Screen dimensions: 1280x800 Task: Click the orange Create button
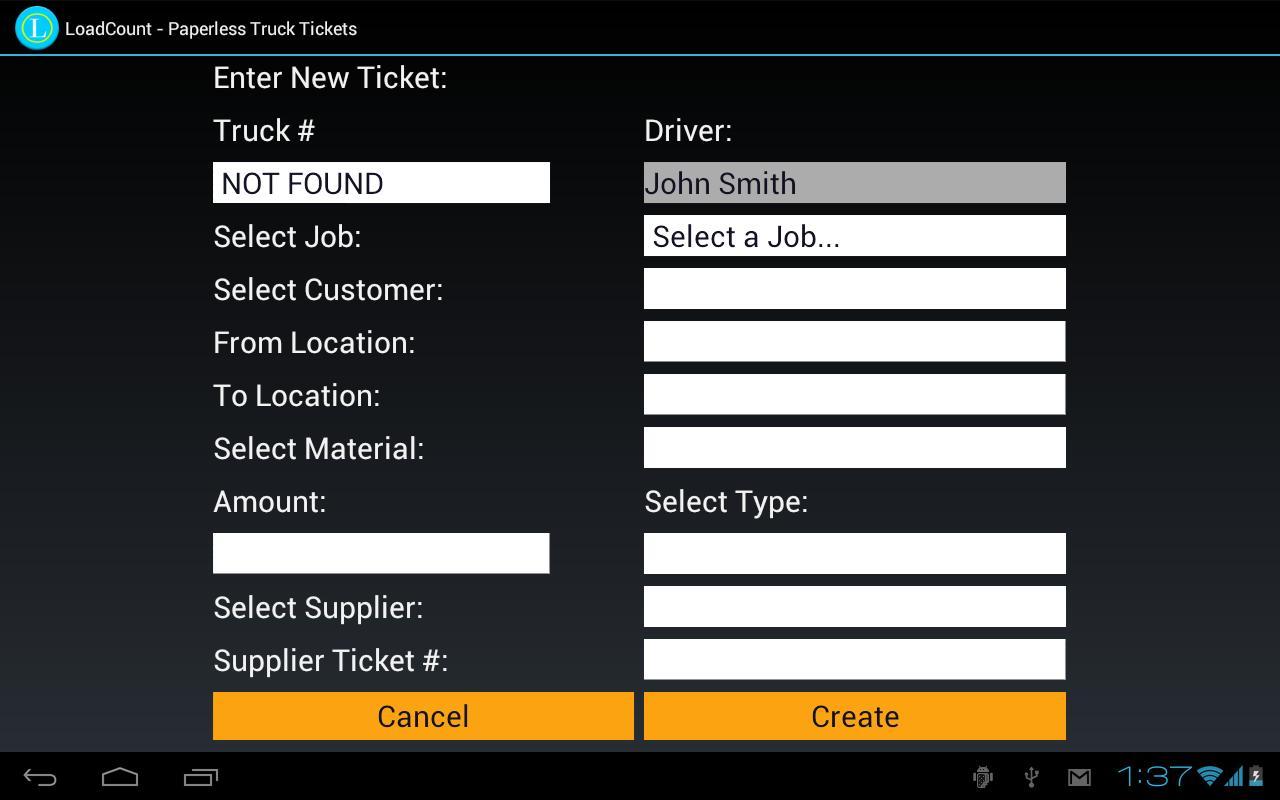(x=855, y=716)
